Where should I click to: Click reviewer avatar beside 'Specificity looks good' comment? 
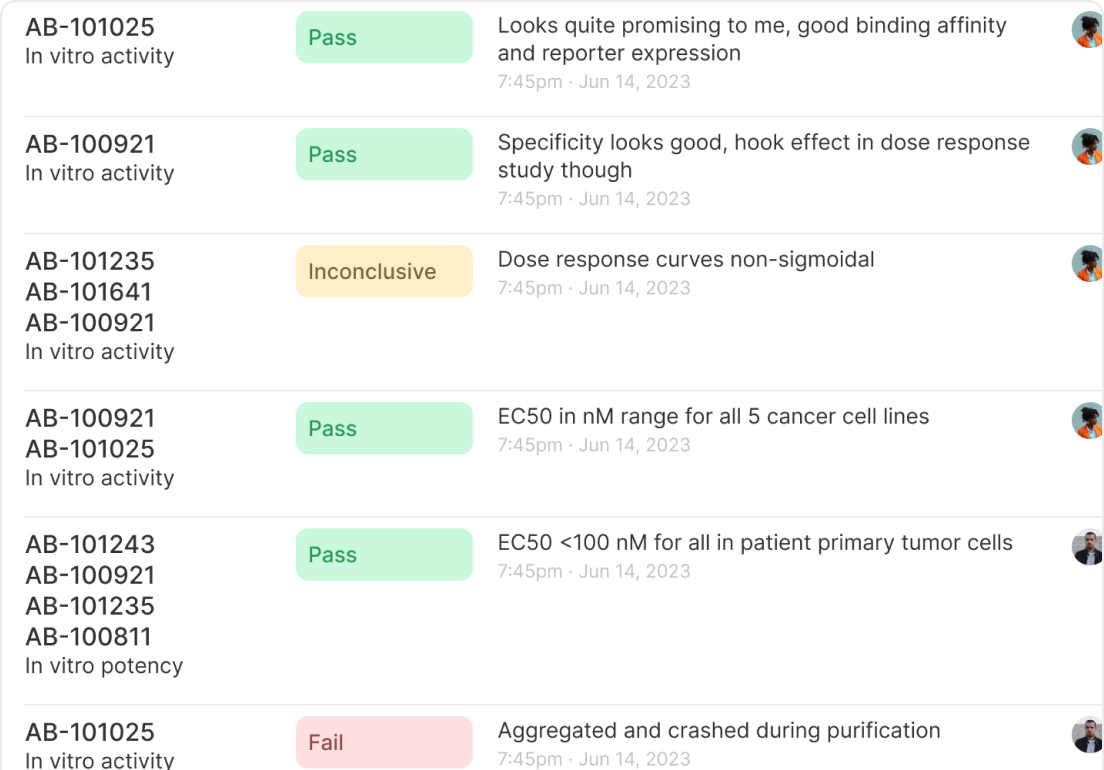1088,147
